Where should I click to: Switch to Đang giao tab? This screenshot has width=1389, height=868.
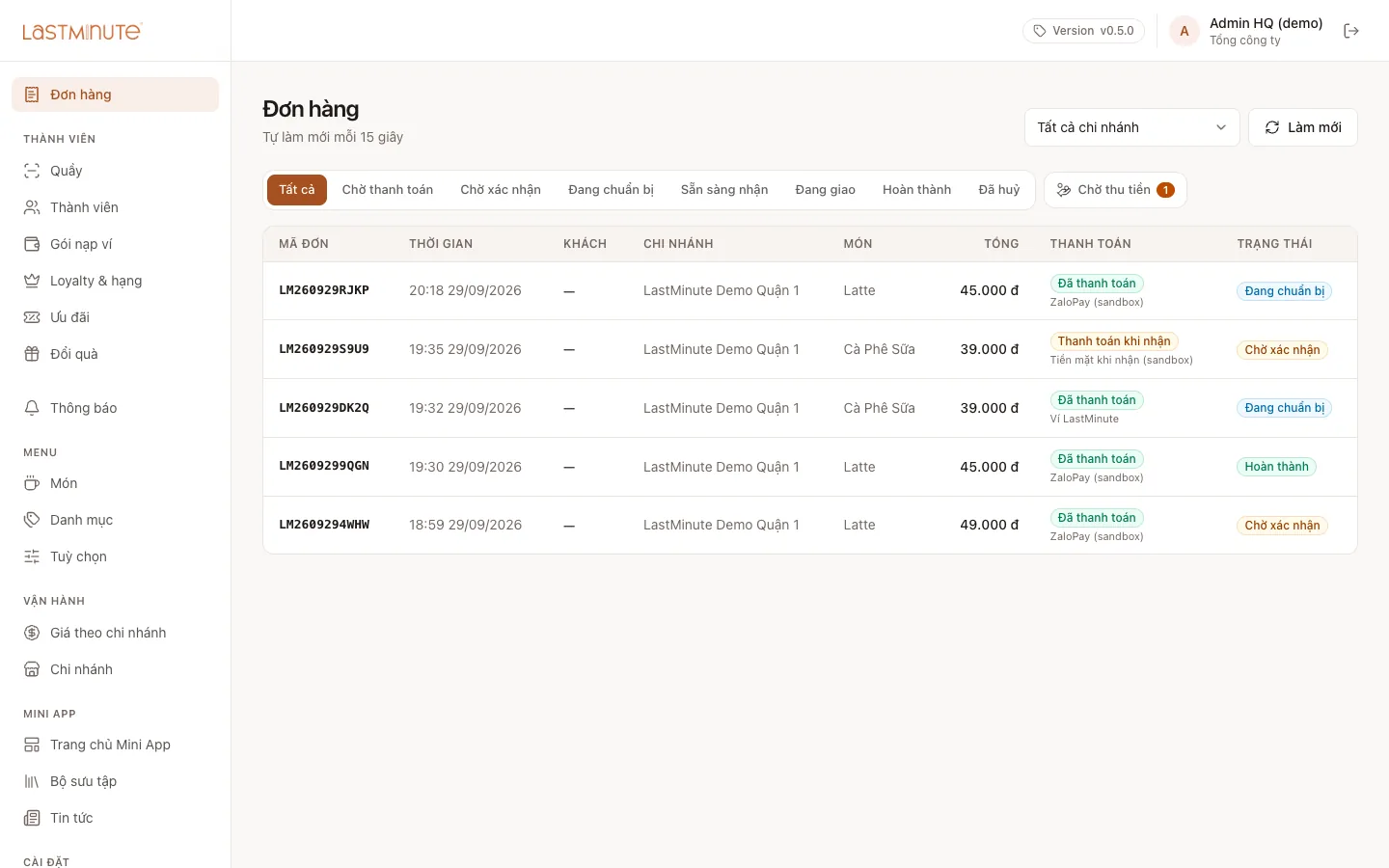coord(826,190)
